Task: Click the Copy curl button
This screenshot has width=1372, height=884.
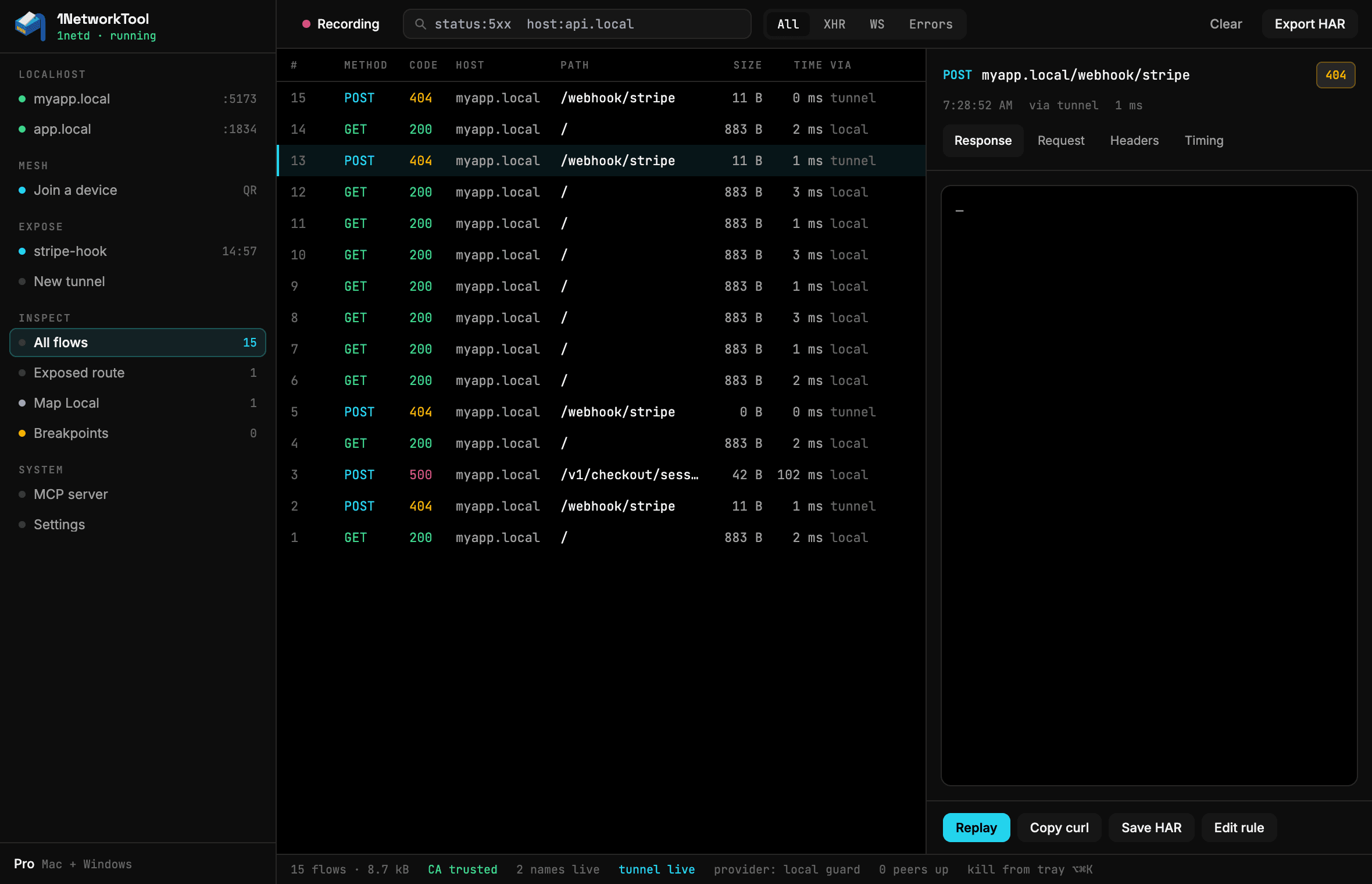Action: (x=1059, y=828)
